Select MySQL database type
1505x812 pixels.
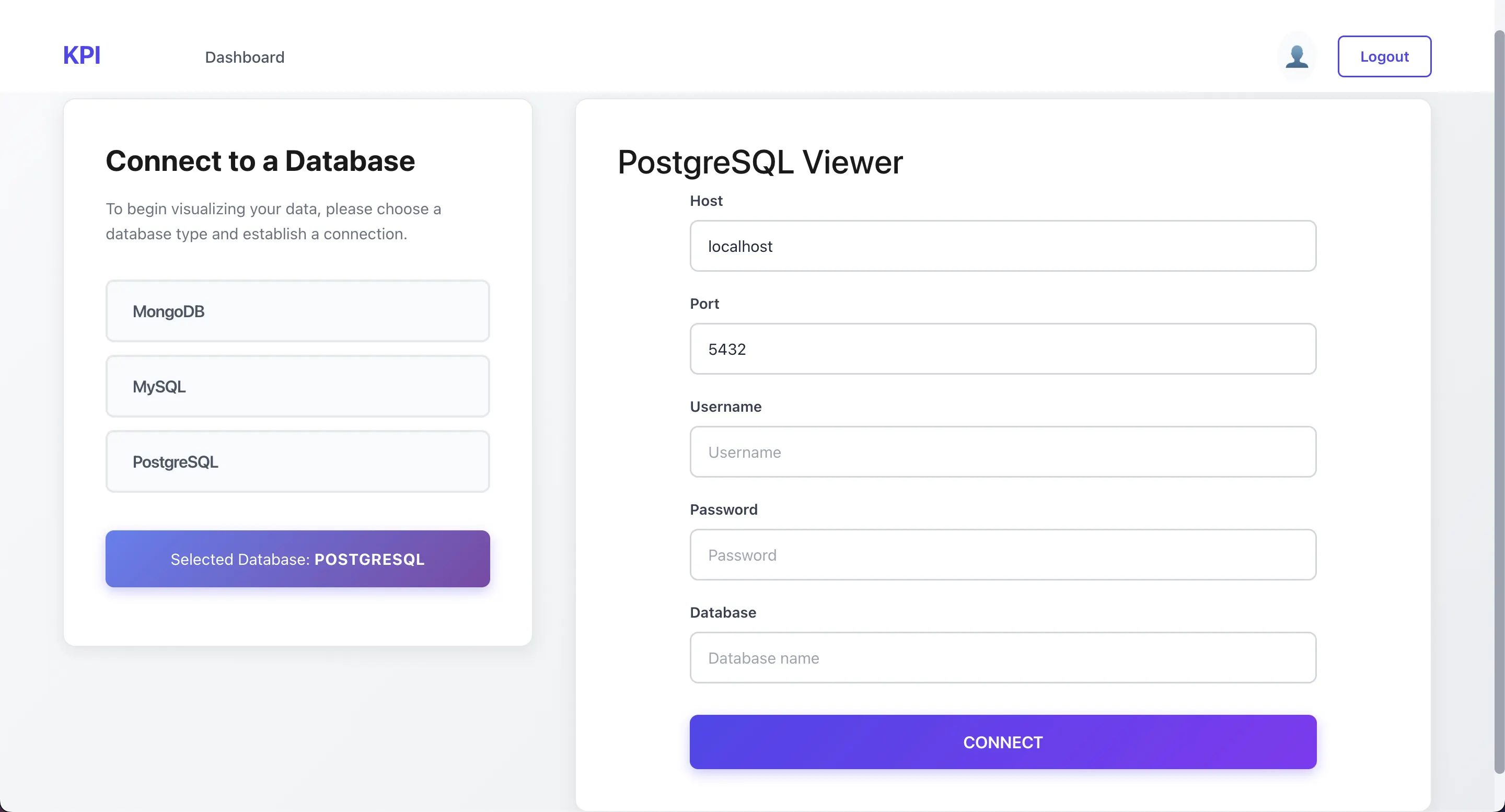(x=297, y=387)
